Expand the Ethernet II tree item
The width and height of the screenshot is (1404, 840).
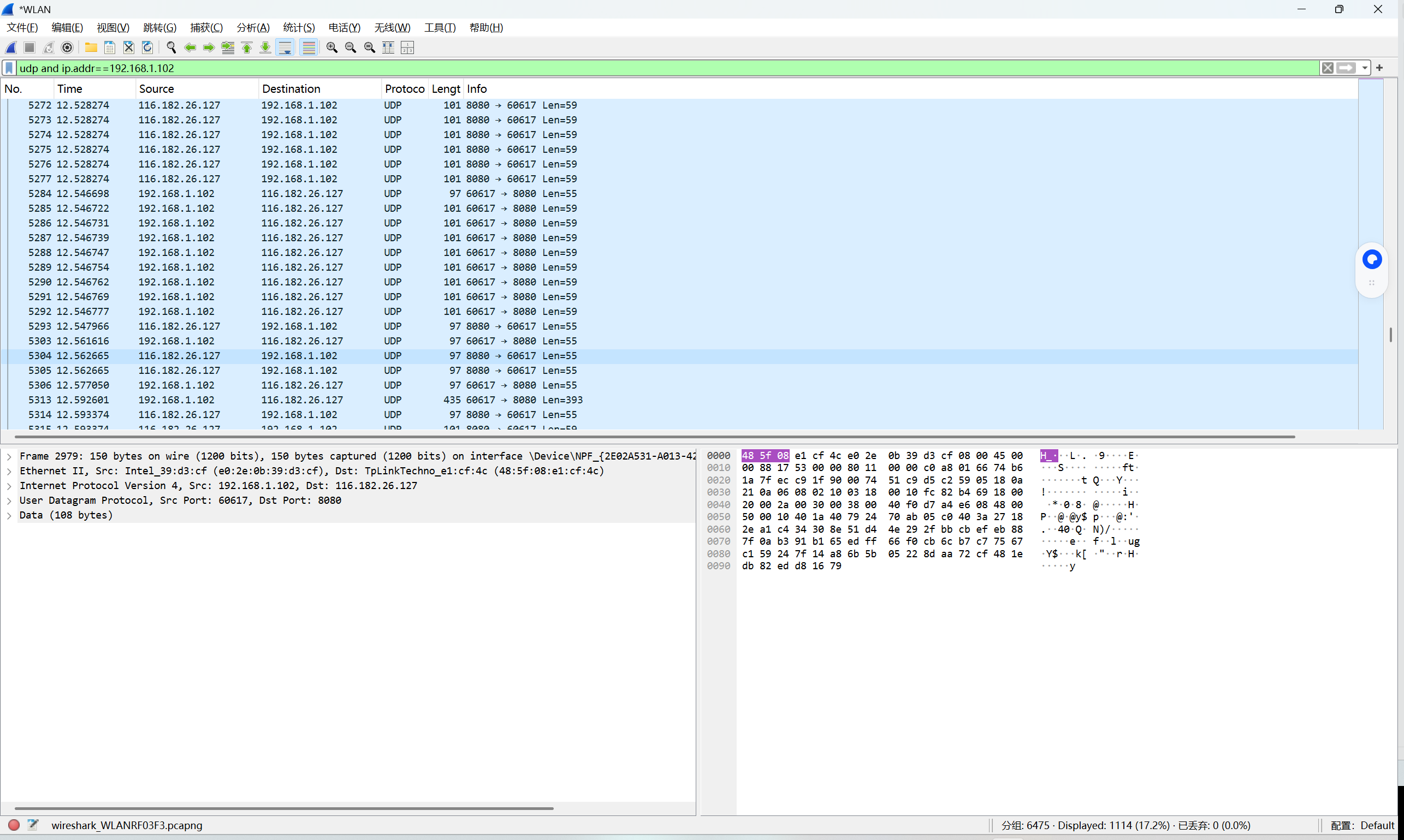click(9, 471)
